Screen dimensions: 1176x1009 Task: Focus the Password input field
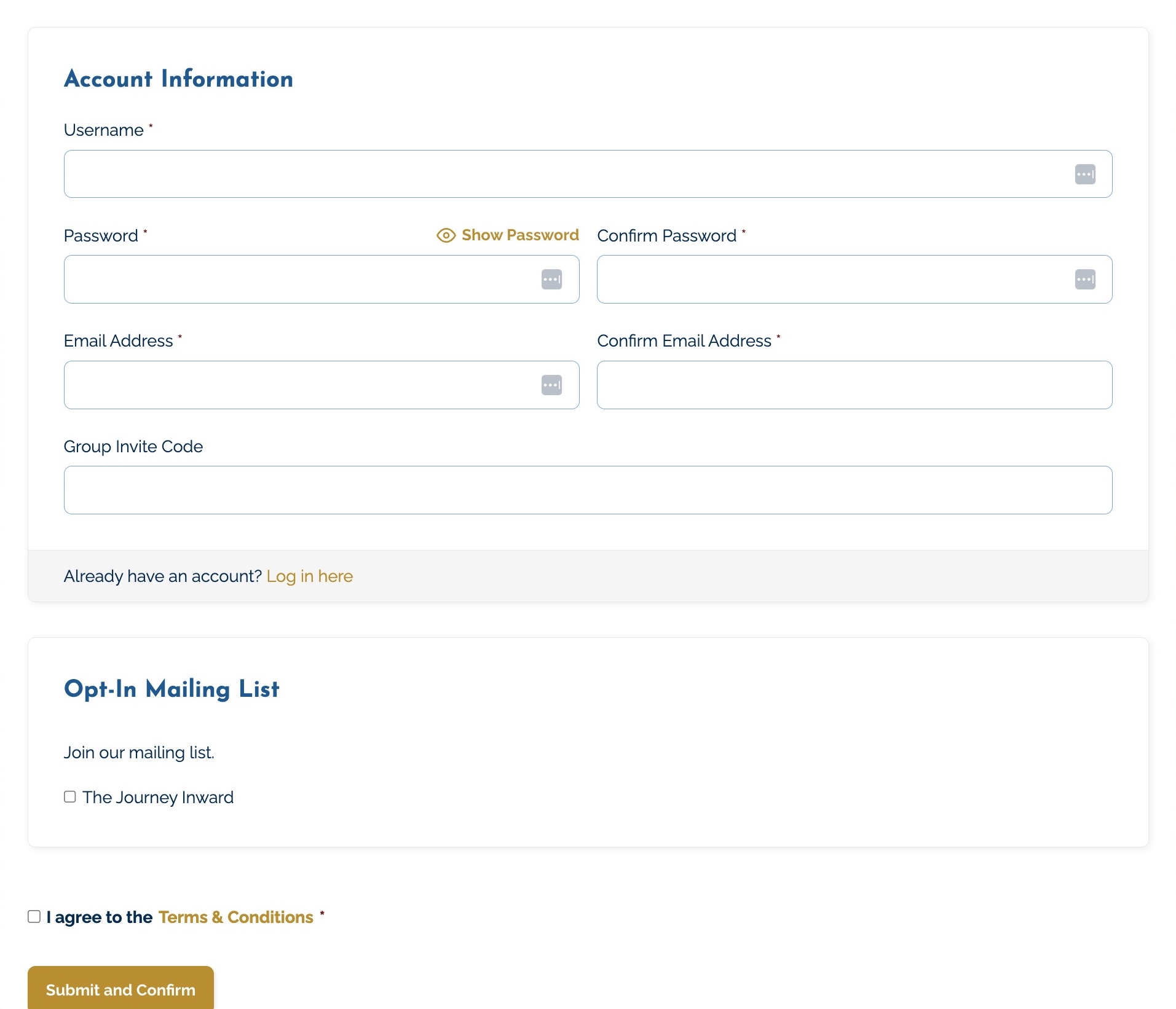coord(322,279)
